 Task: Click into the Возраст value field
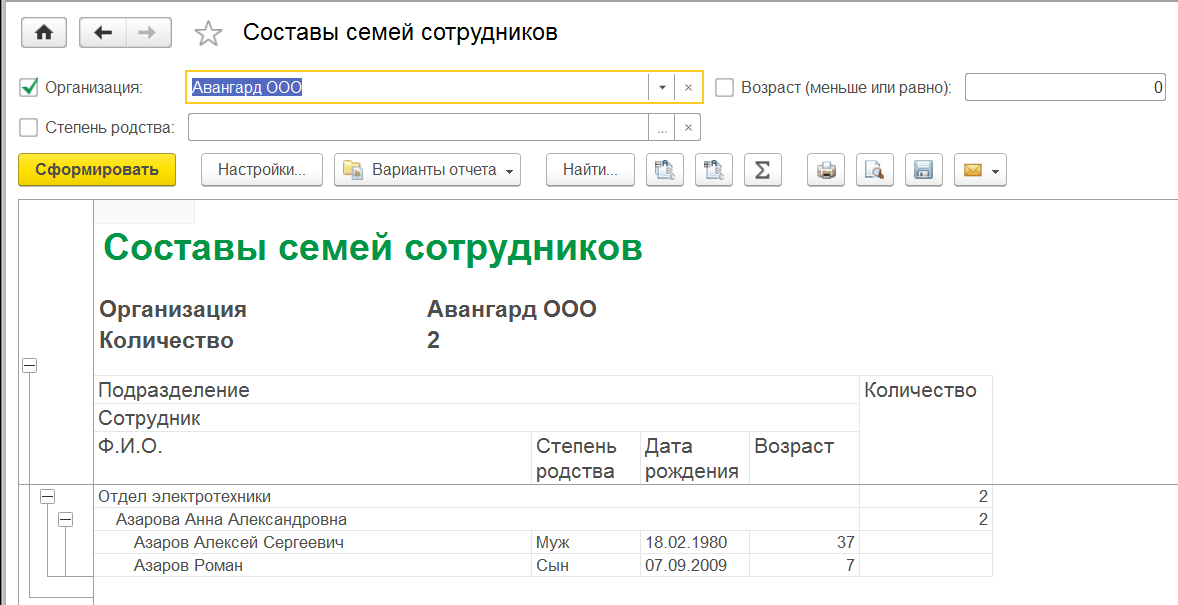pyautogui.click(x=1065, y=87)
